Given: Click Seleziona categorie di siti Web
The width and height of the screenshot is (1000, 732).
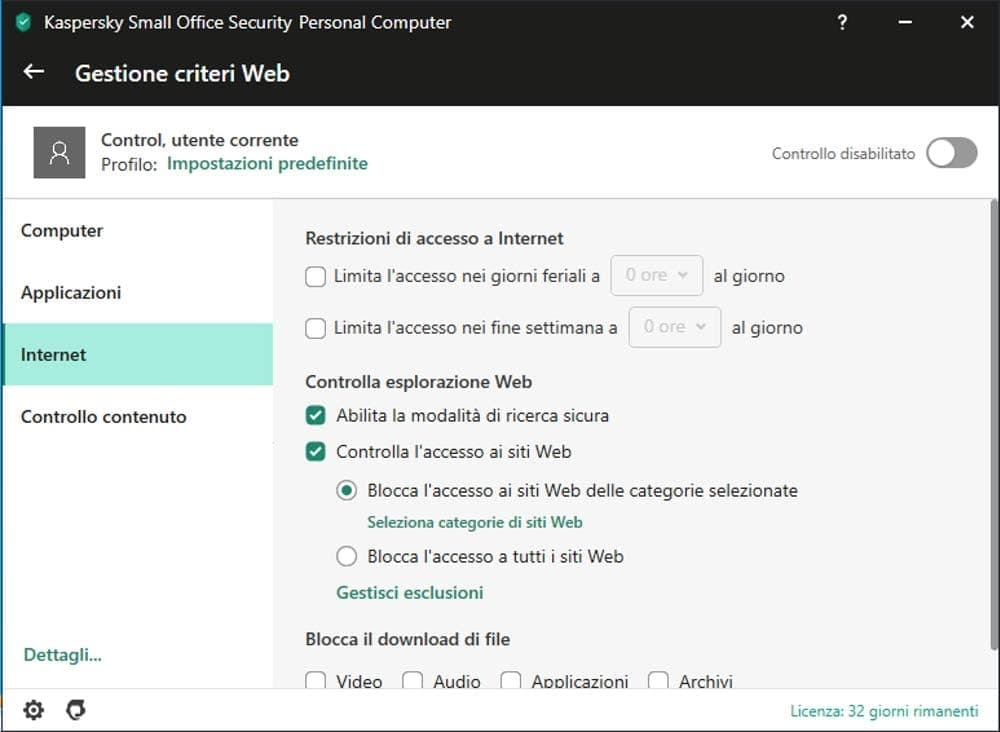Looking at the screenshot, I should coord(474,522).
